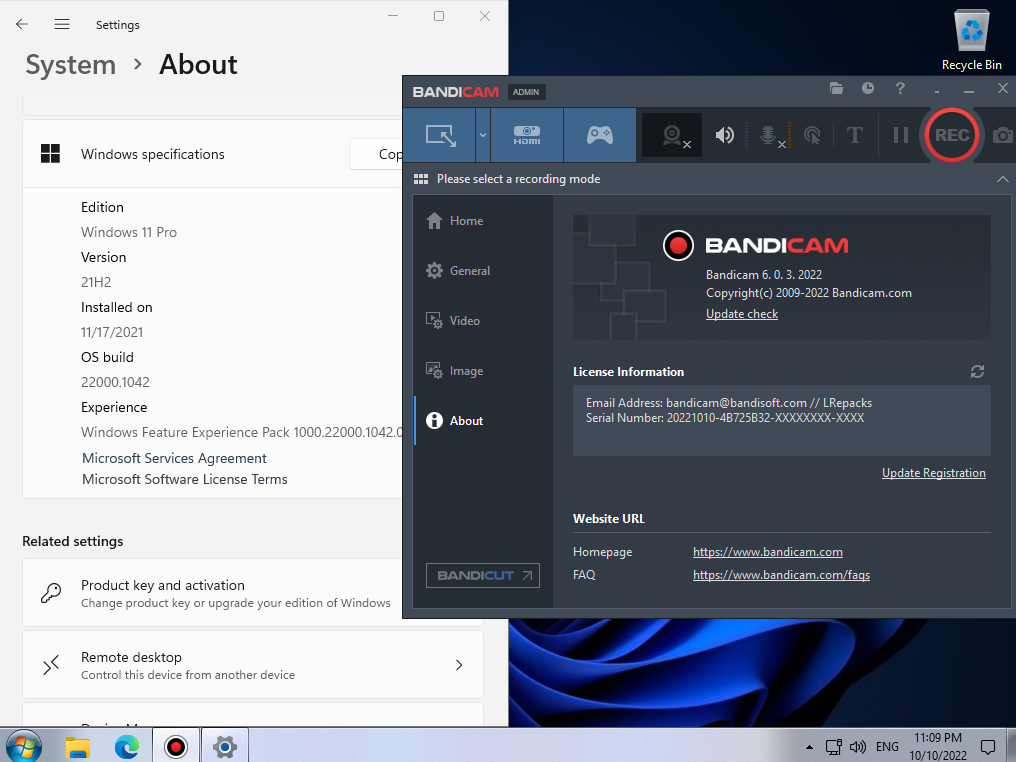Switch ENG input language indicator
1016x762 pixels.
pyautogui.click(x=887, y=746)
